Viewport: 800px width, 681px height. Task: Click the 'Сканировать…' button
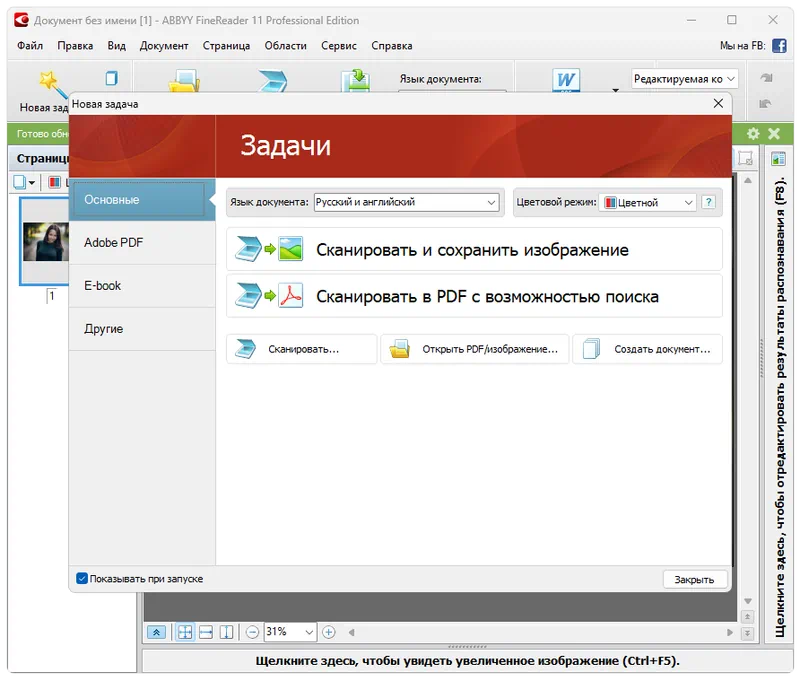(302, 349)
